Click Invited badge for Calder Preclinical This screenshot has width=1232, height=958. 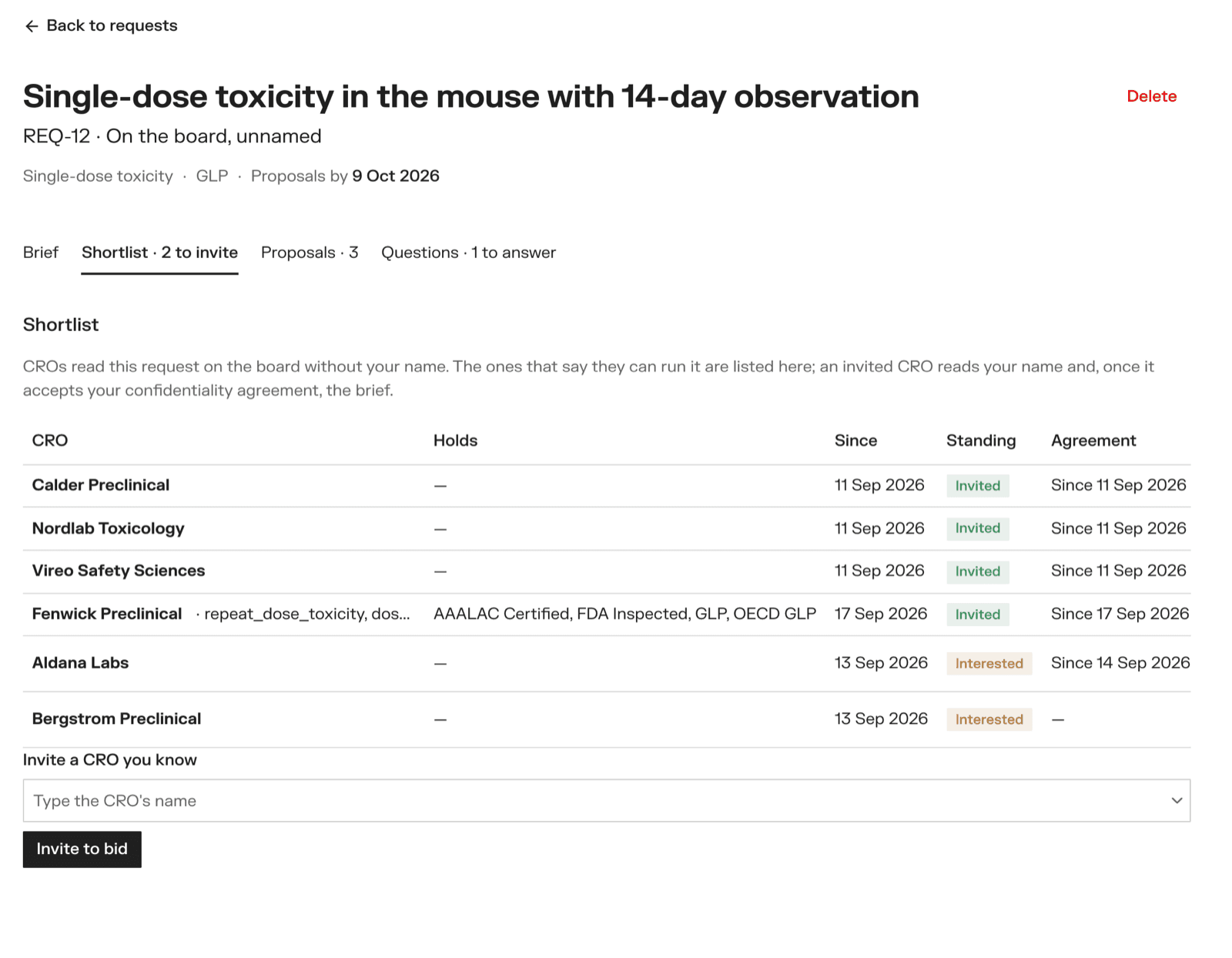coord(978,486)
